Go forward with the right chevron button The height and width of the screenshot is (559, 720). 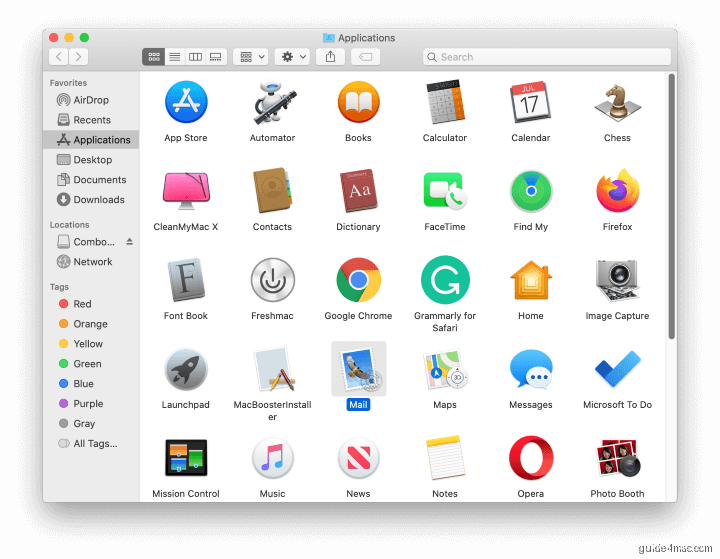79,57
